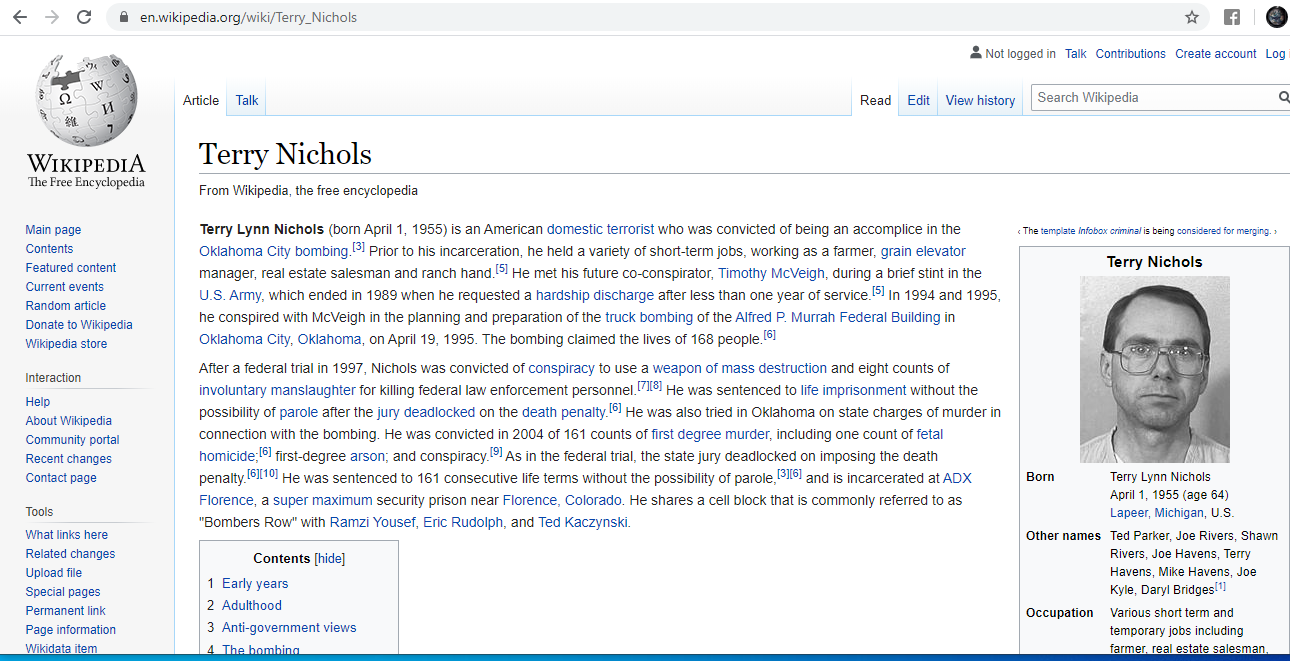Open the Ramzi Yousef link
1290x661 pixels.
pos(372,522)
